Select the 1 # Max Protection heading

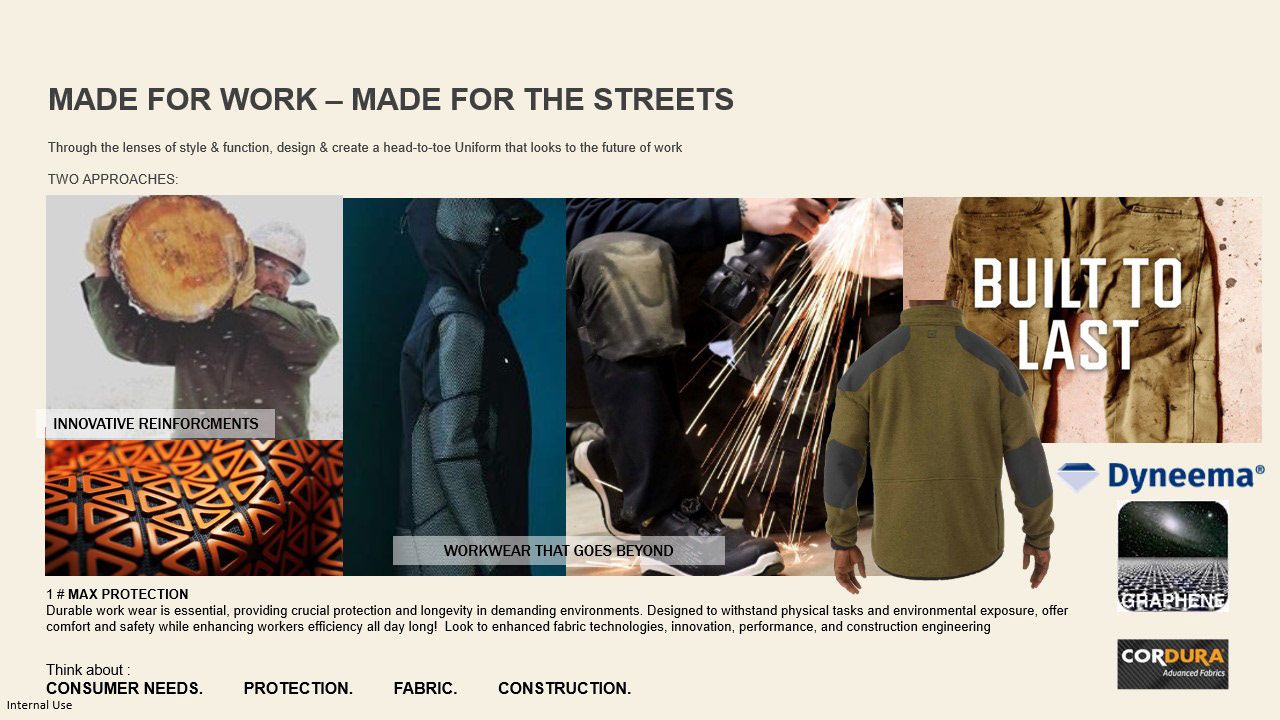[117, 594]
